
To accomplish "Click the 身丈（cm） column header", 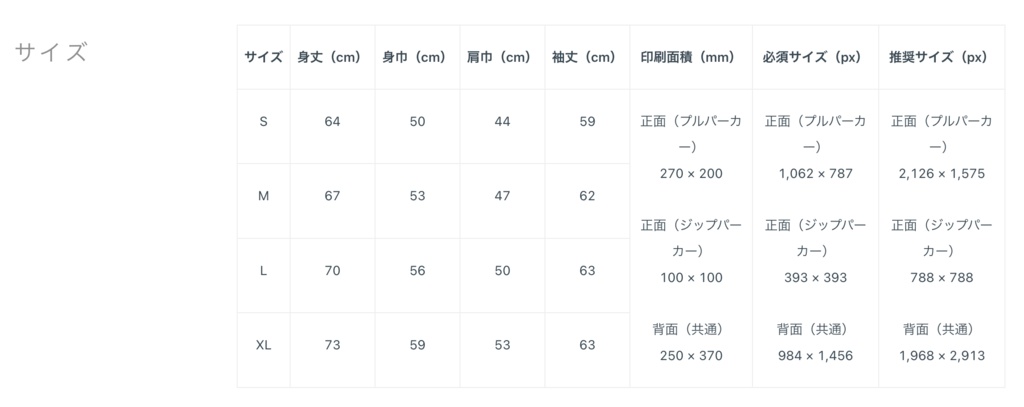I will coord(329,58).
